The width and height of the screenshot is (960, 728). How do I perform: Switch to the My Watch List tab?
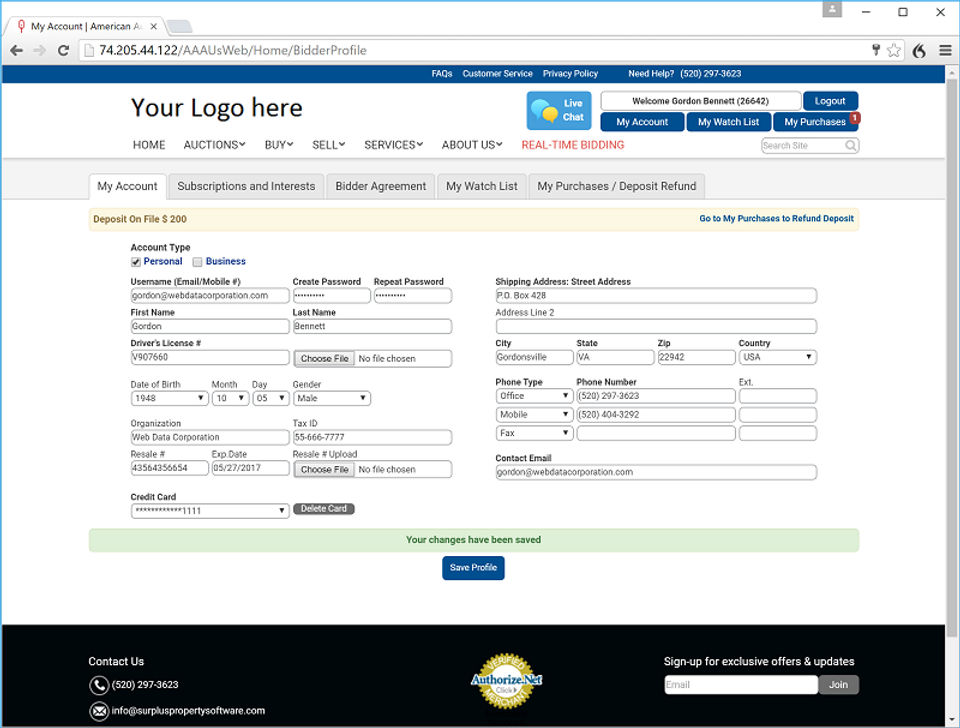pos(481,187)
